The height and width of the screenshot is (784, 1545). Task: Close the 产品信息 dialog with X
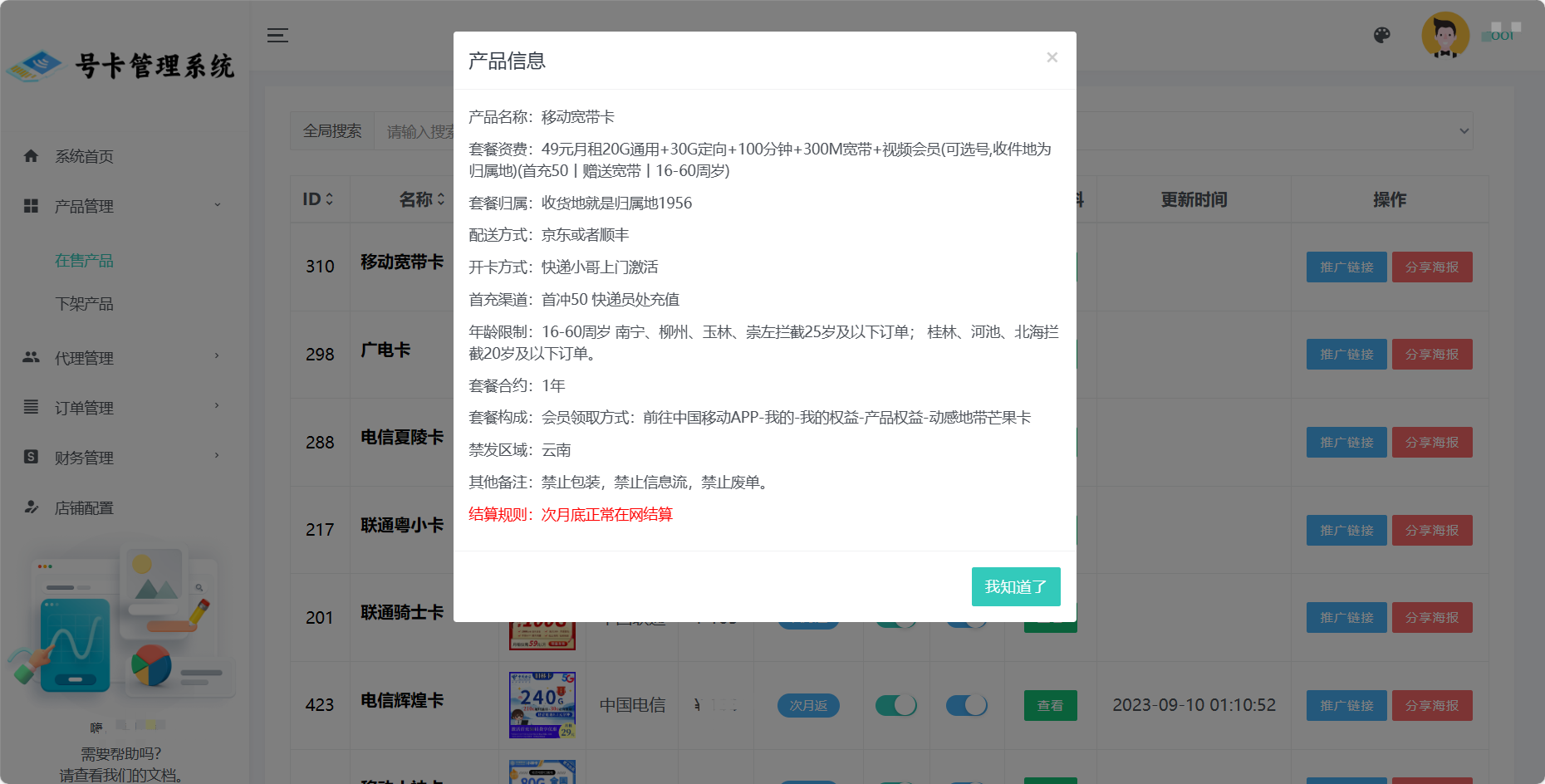point(1052,57)
